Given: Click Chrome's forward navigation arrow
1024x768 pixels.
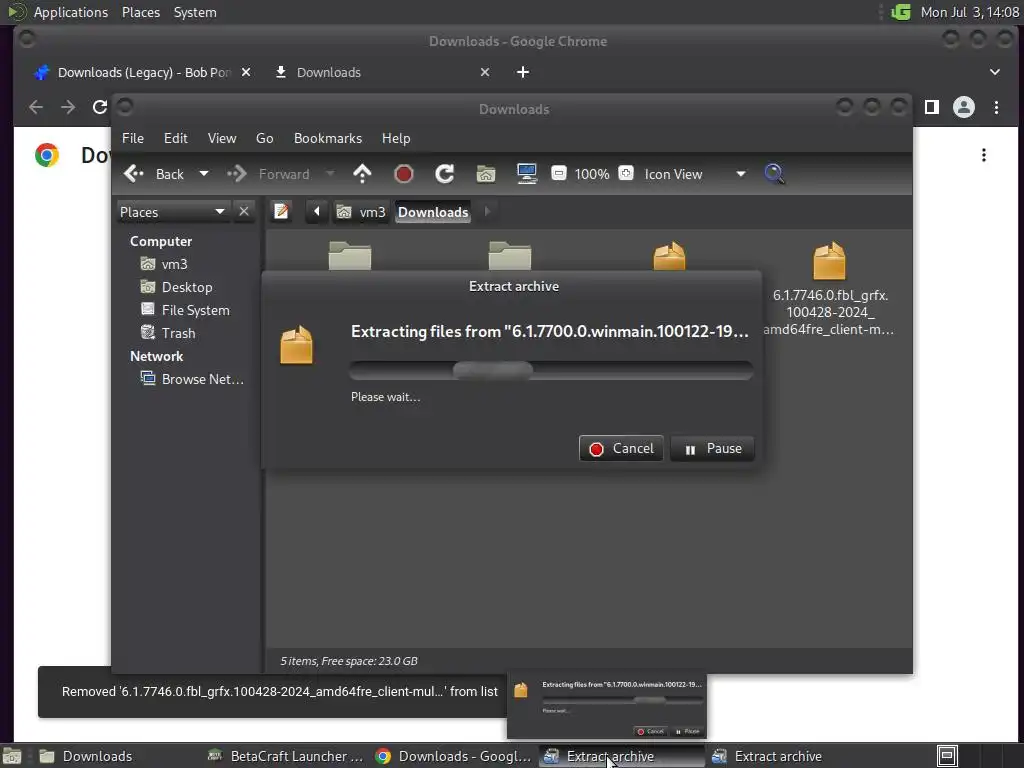Looking at the screenshot, I should [68, 106].
